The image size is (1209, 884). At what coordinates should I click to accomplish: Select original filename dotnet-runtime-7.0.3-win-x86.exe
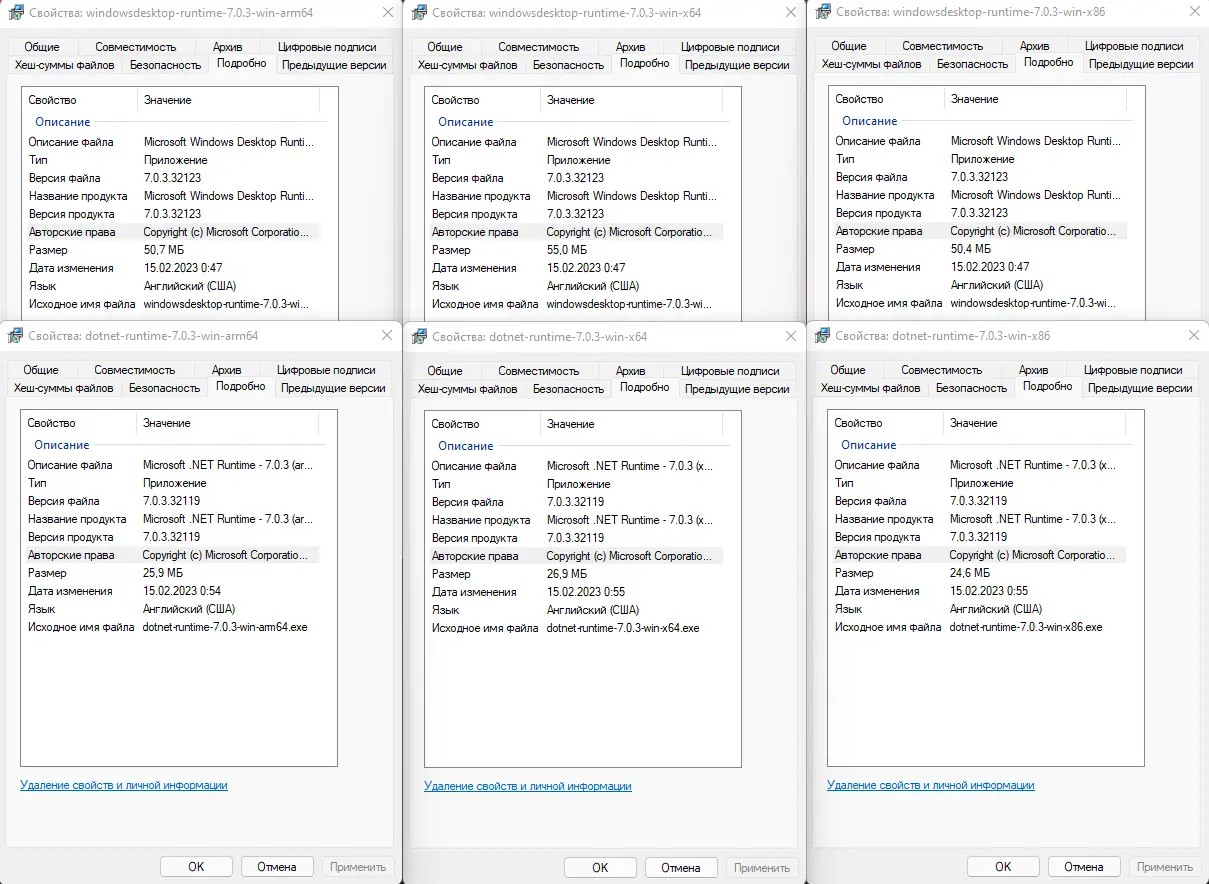pos(1026,627)
